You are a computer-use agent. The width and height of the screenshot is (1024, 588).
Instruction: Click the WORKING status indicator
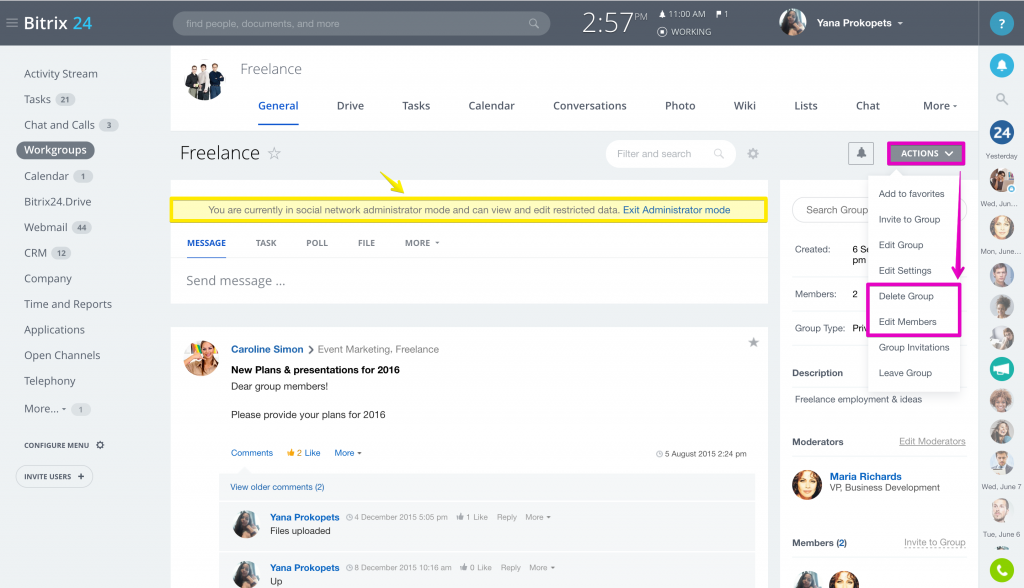[684, 31]
